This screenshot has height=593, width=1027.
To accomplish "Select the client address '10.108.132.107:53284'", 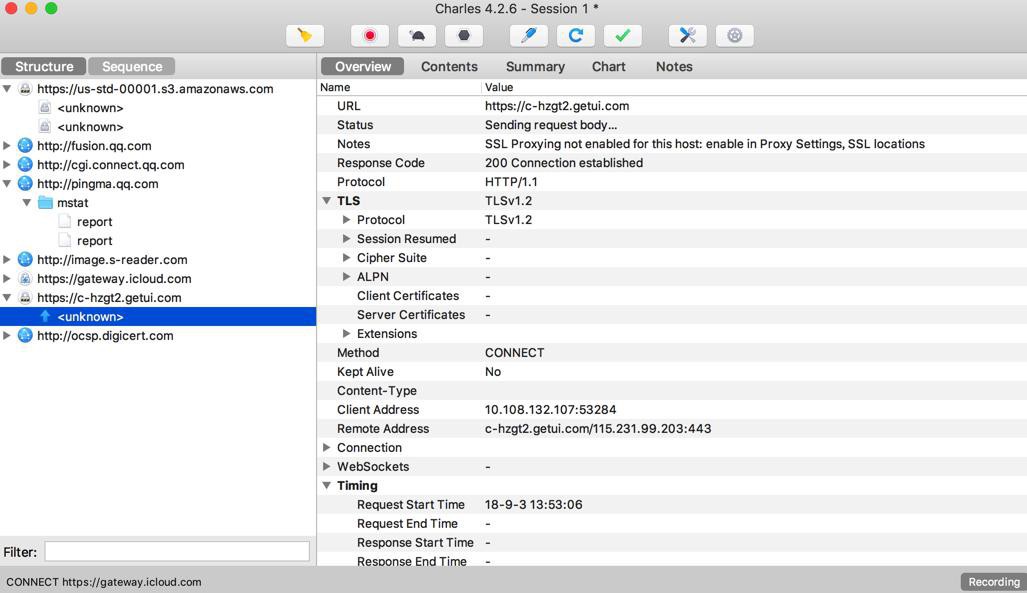I will (x=550, y=410).
